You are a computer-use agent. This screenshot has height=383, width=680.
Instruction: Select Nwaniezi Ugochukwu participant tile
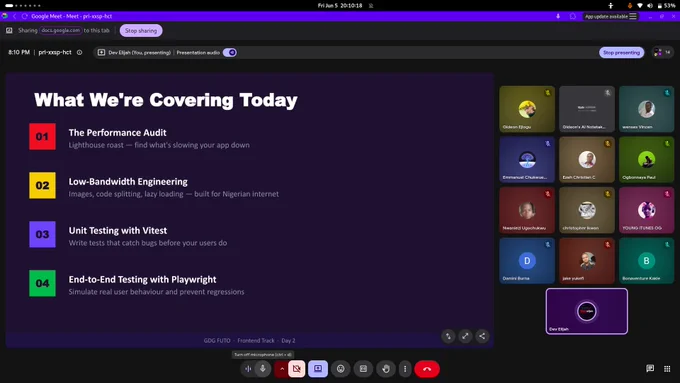pyautogui.click(x=527, y=210)
